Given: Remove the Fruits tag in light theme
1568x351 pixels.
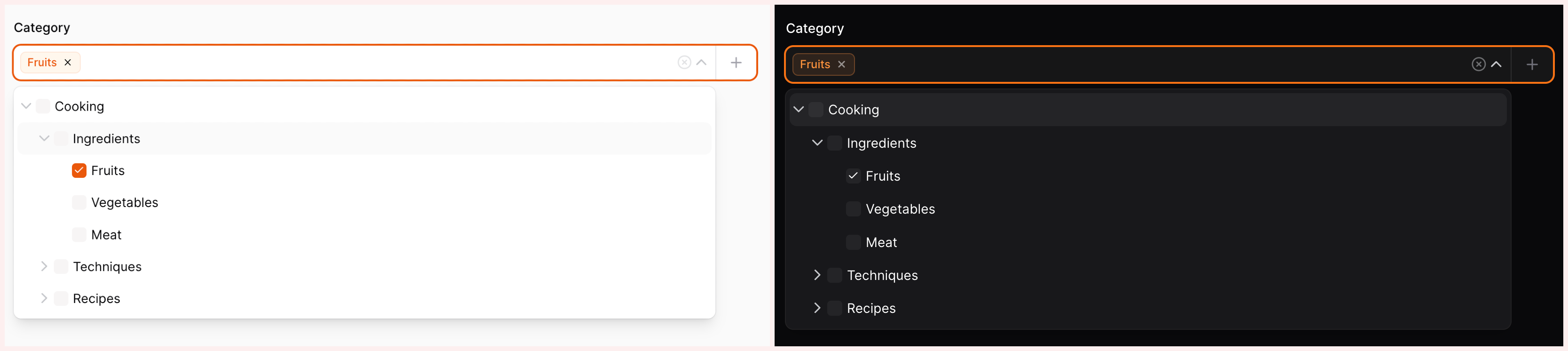Looking at the screenshot, I should [x=68, y=63].
